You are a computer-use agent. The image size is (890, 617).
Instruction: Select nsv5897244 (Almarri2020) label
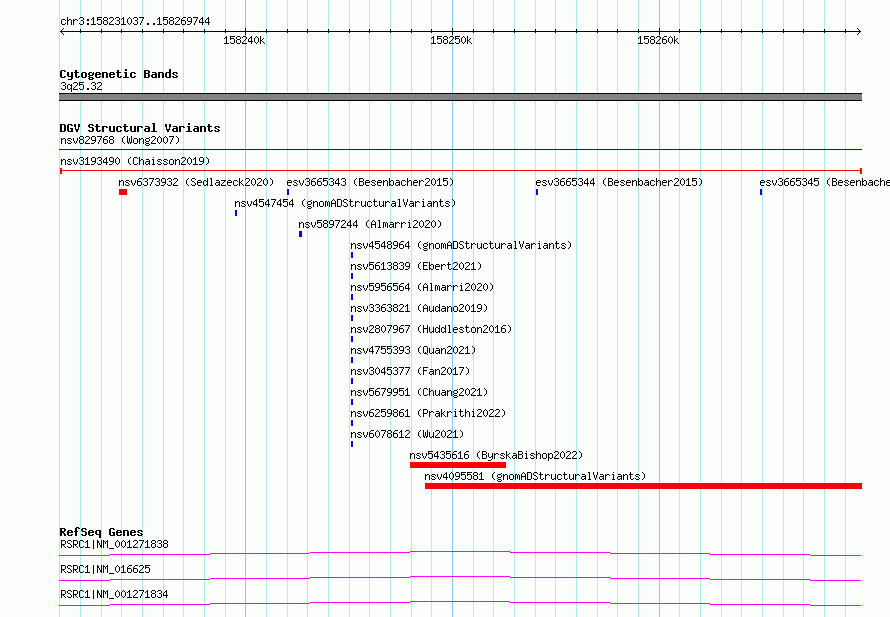(x=370, y=224)
